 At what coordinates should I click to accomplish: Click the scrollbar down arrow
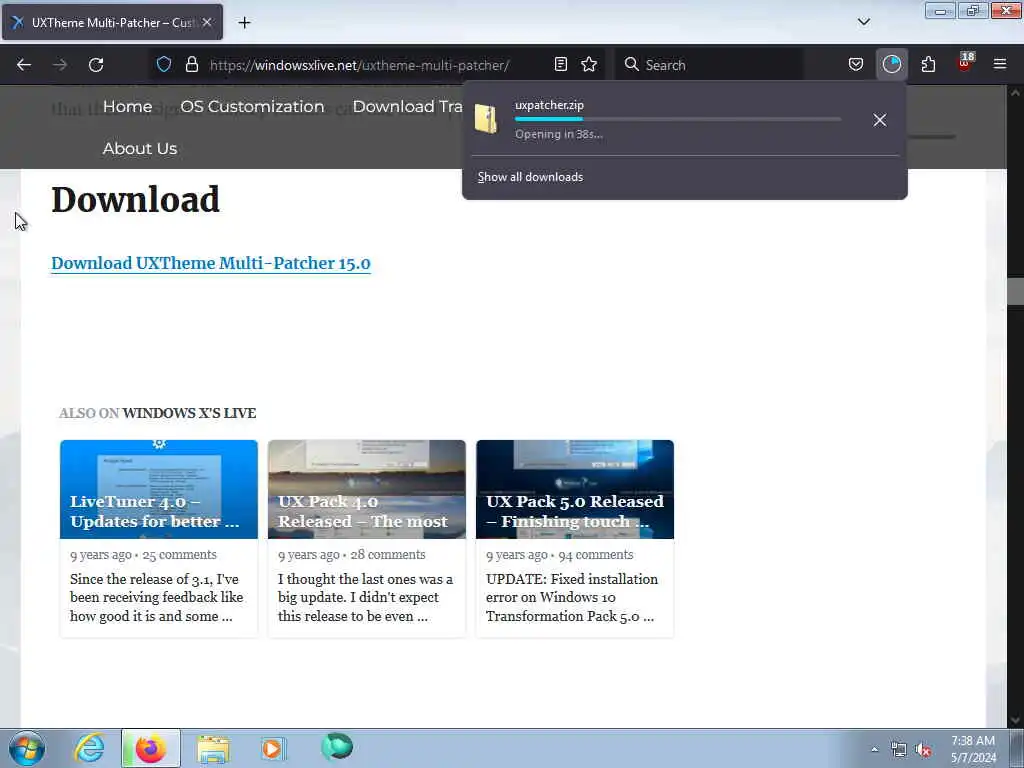(1015, 720)
